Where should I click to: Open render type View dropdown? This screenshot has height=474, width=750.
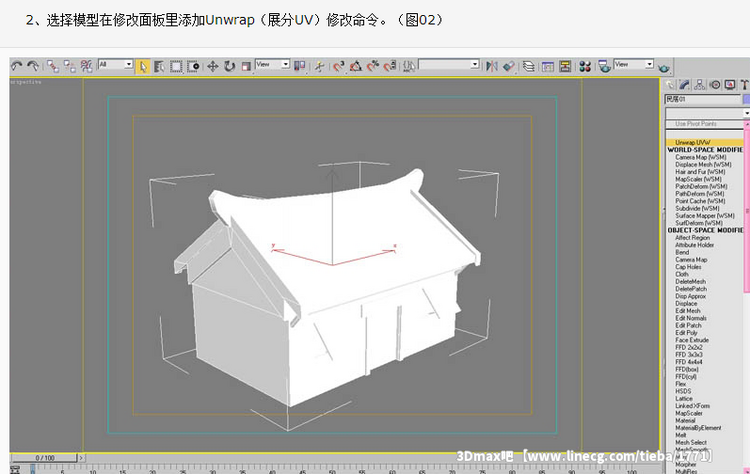634,64
